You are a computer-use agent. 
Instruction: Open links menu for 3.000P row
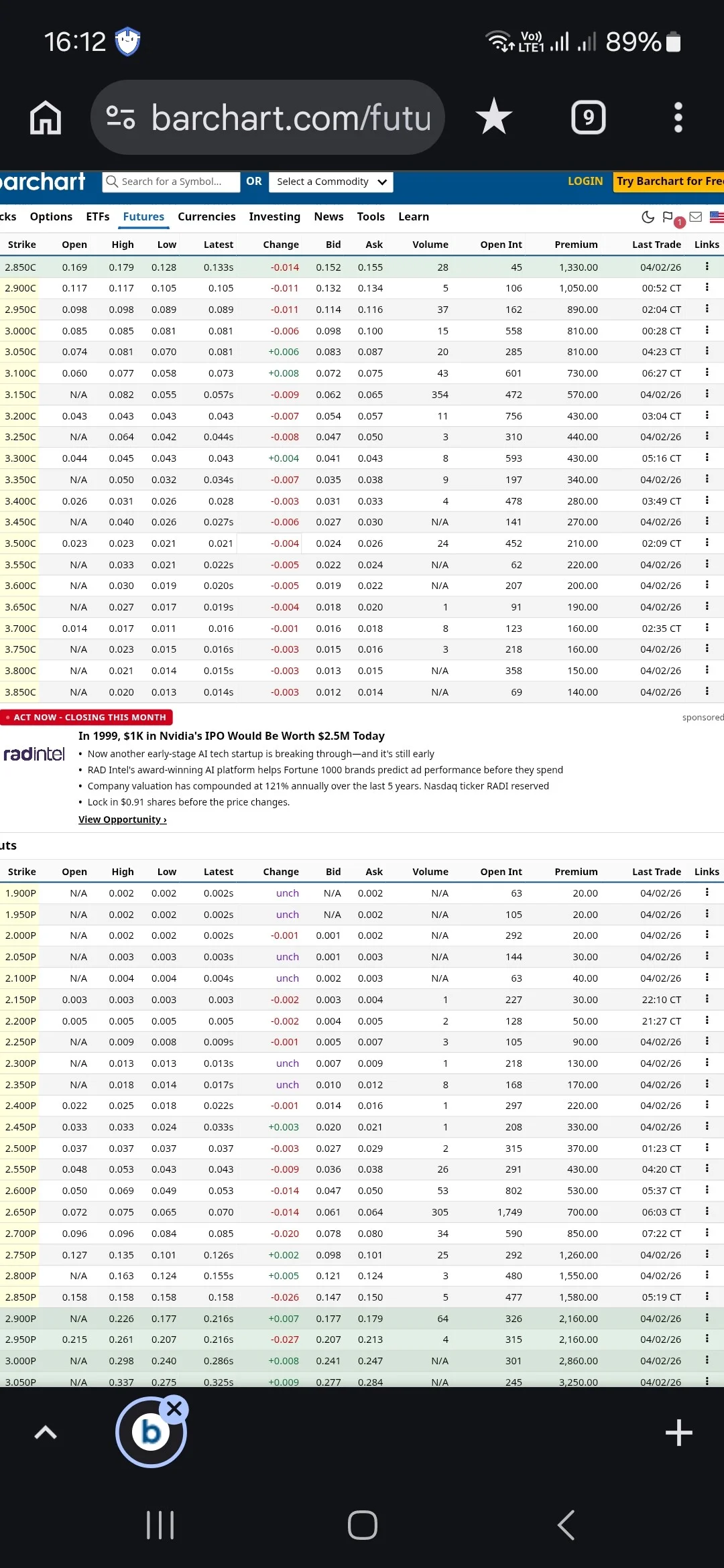click(x=707, y=1360)
